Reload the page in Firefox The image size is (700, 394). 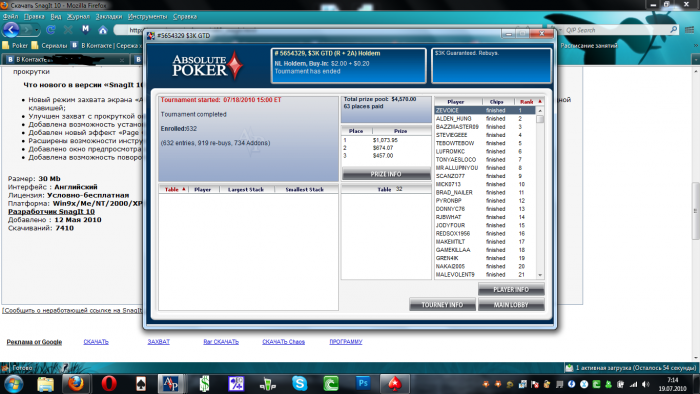click(x=50, y=30)
